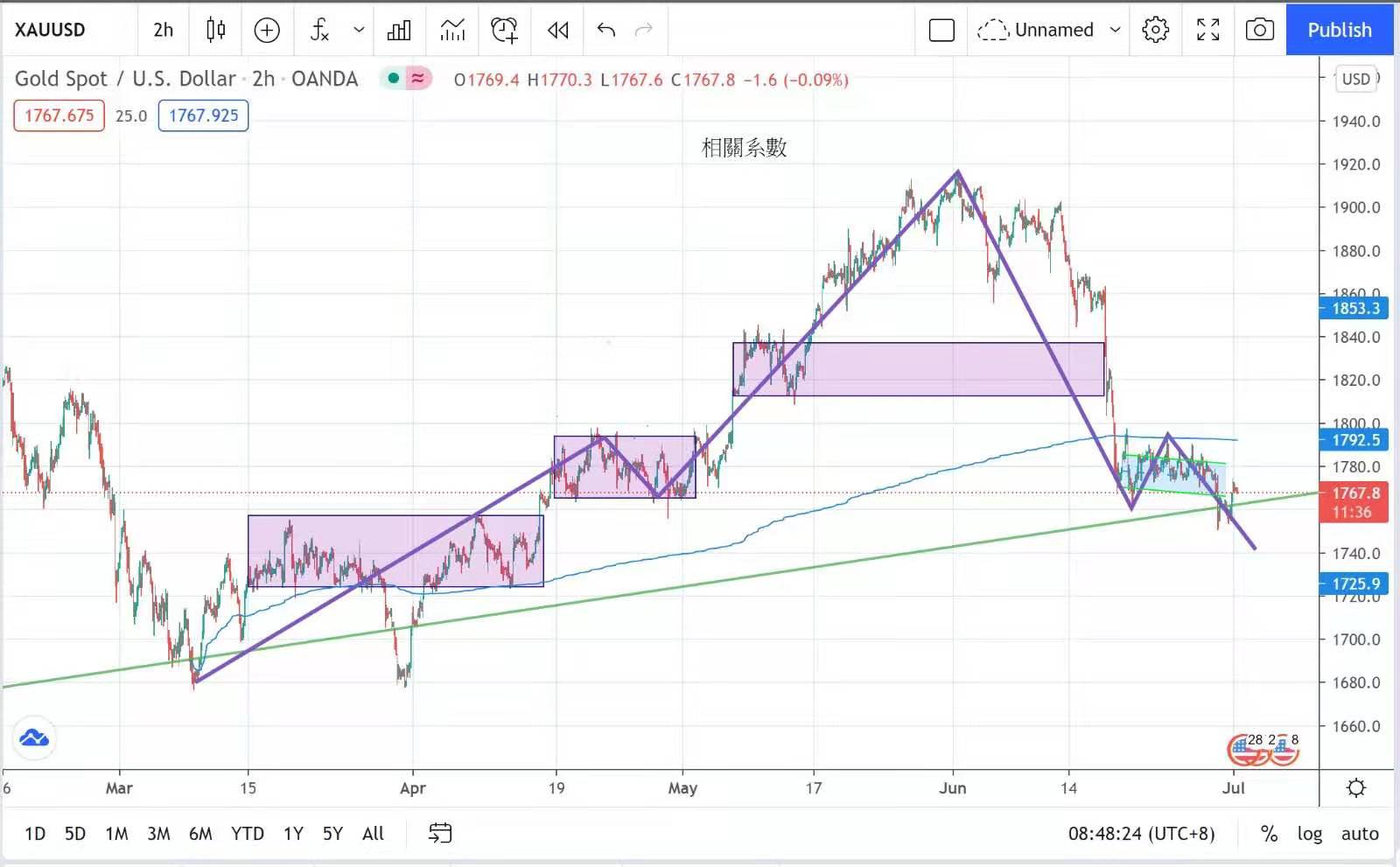Click the XAUUSD symbol search field

point(51,30)
